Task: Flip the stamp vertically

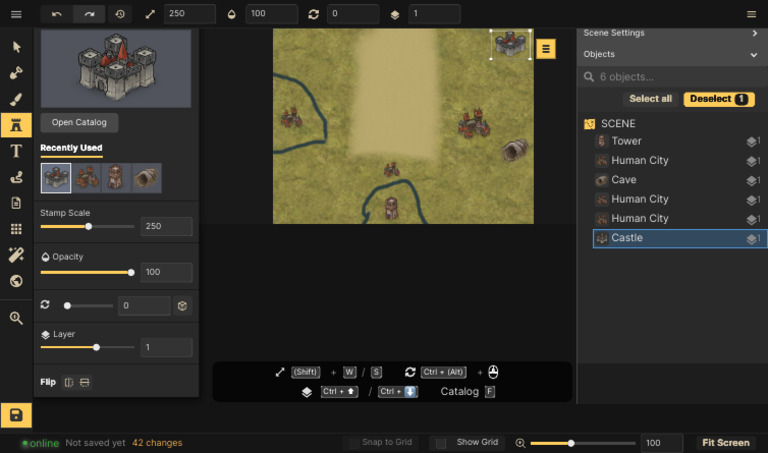Action: (85, 382)
